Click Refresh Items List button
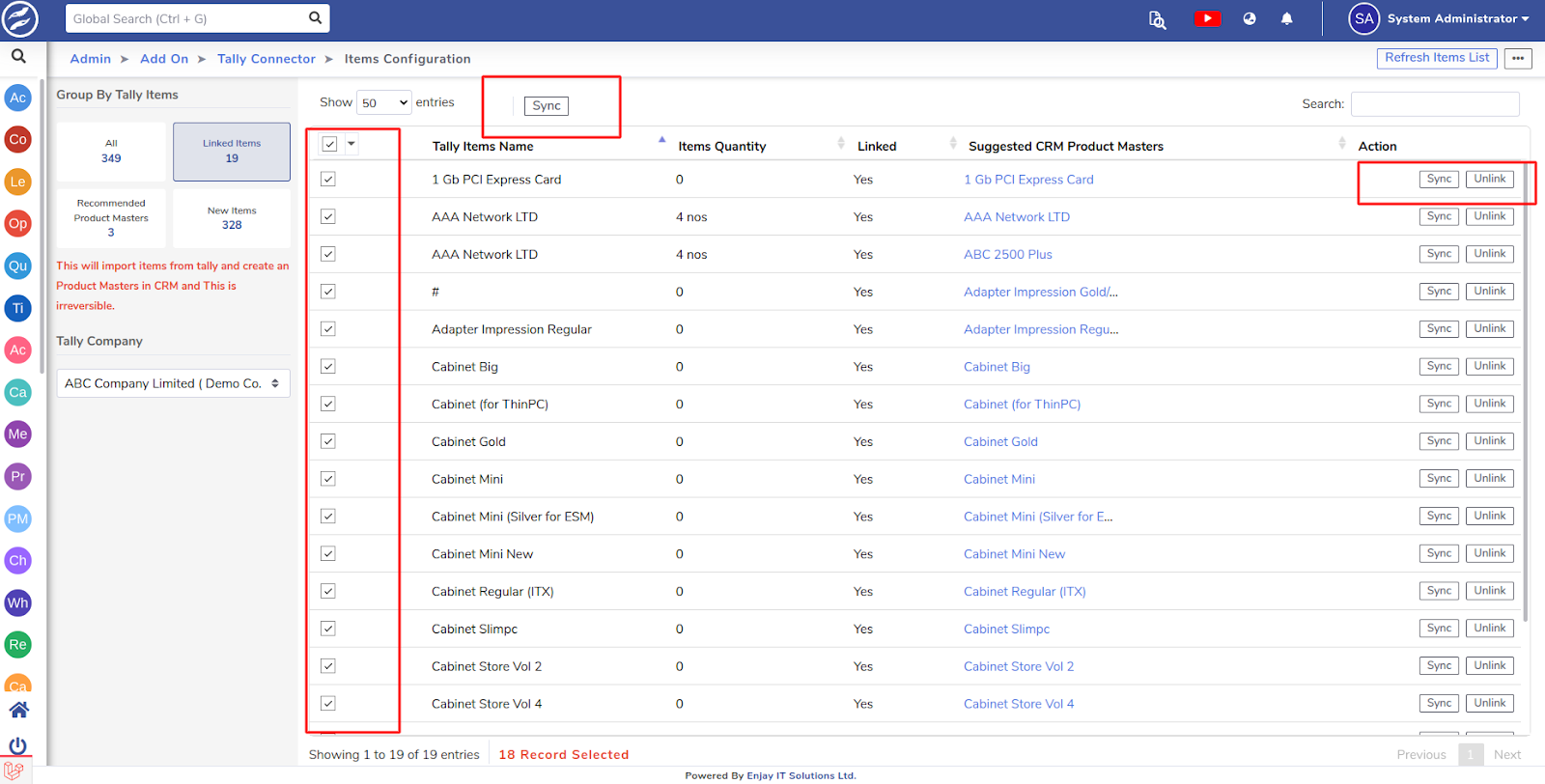The image size is (1545, 784). point(1437,58)
